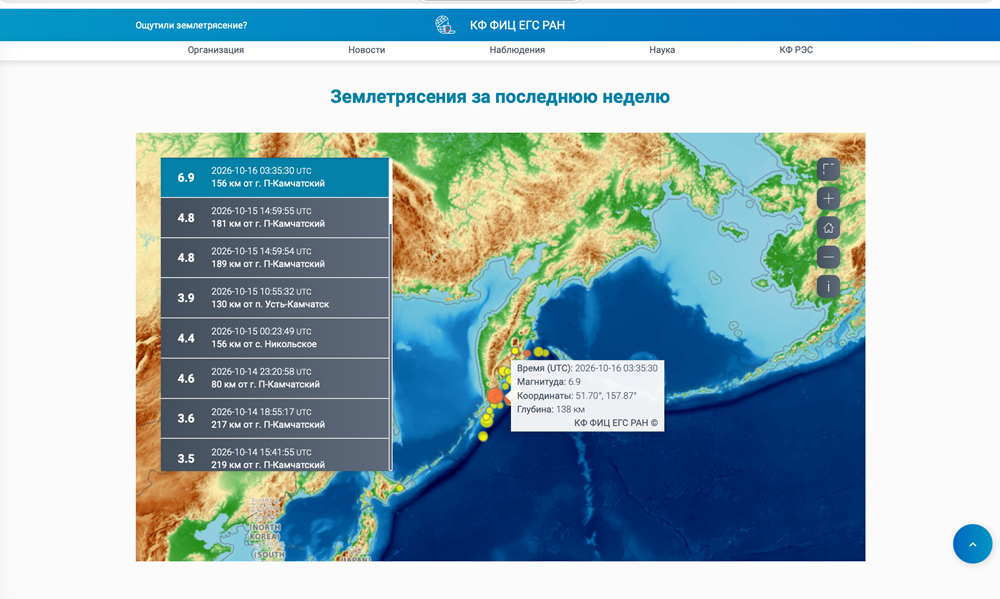1000x599 pixels.
Task: Select the 6.9 magnitude earthquake entry
Action: [x=274, y=177]
